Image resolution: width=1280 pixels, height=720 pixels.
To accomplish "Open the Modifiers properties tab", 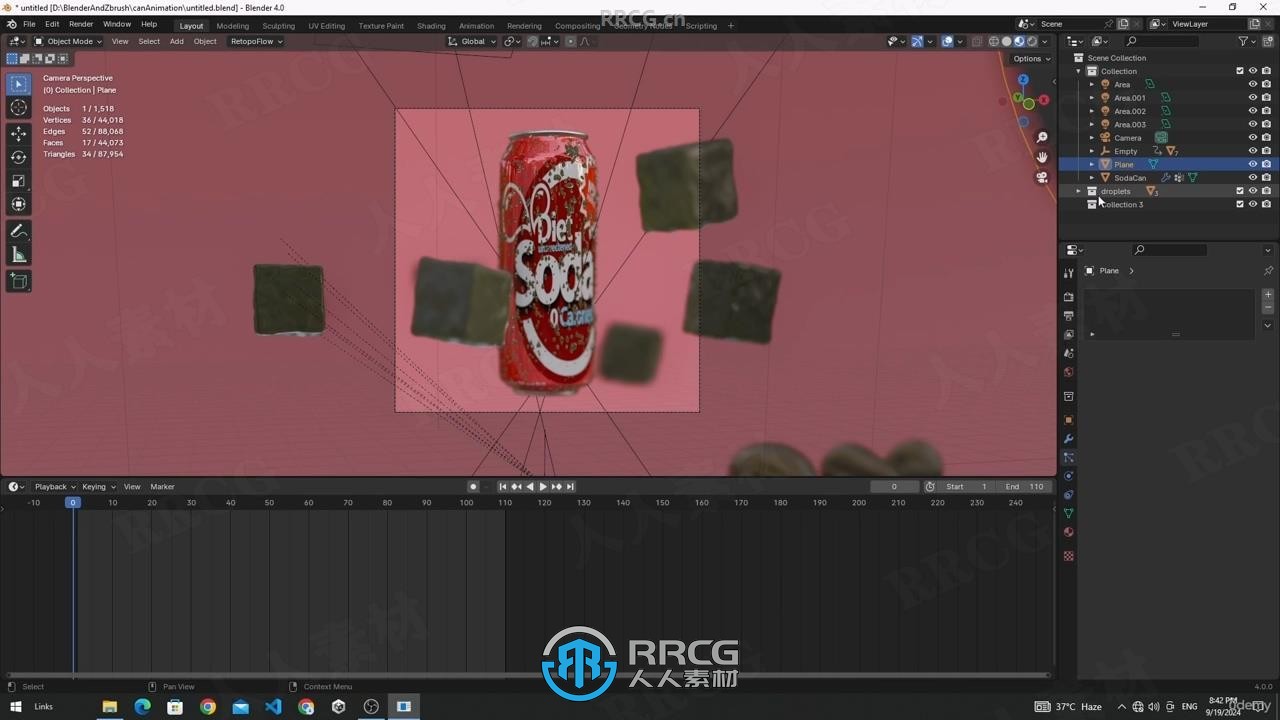I will pos(1068,439).
